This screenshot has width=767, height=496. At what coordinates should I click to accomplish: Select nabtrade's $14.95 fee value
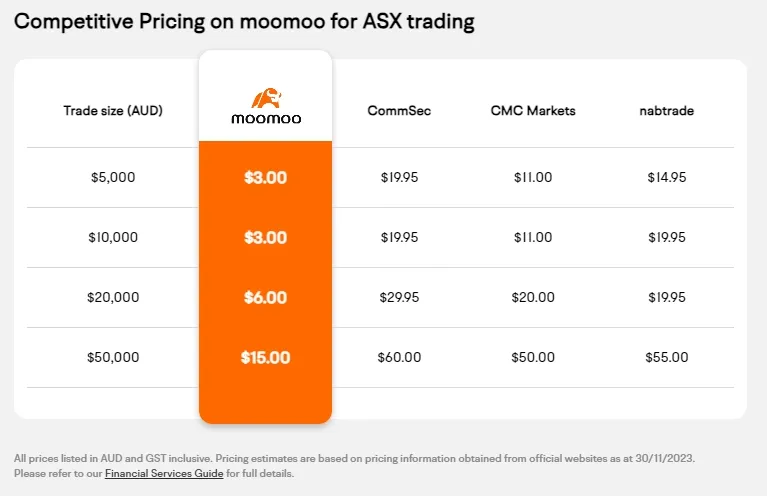click(667, 177)
